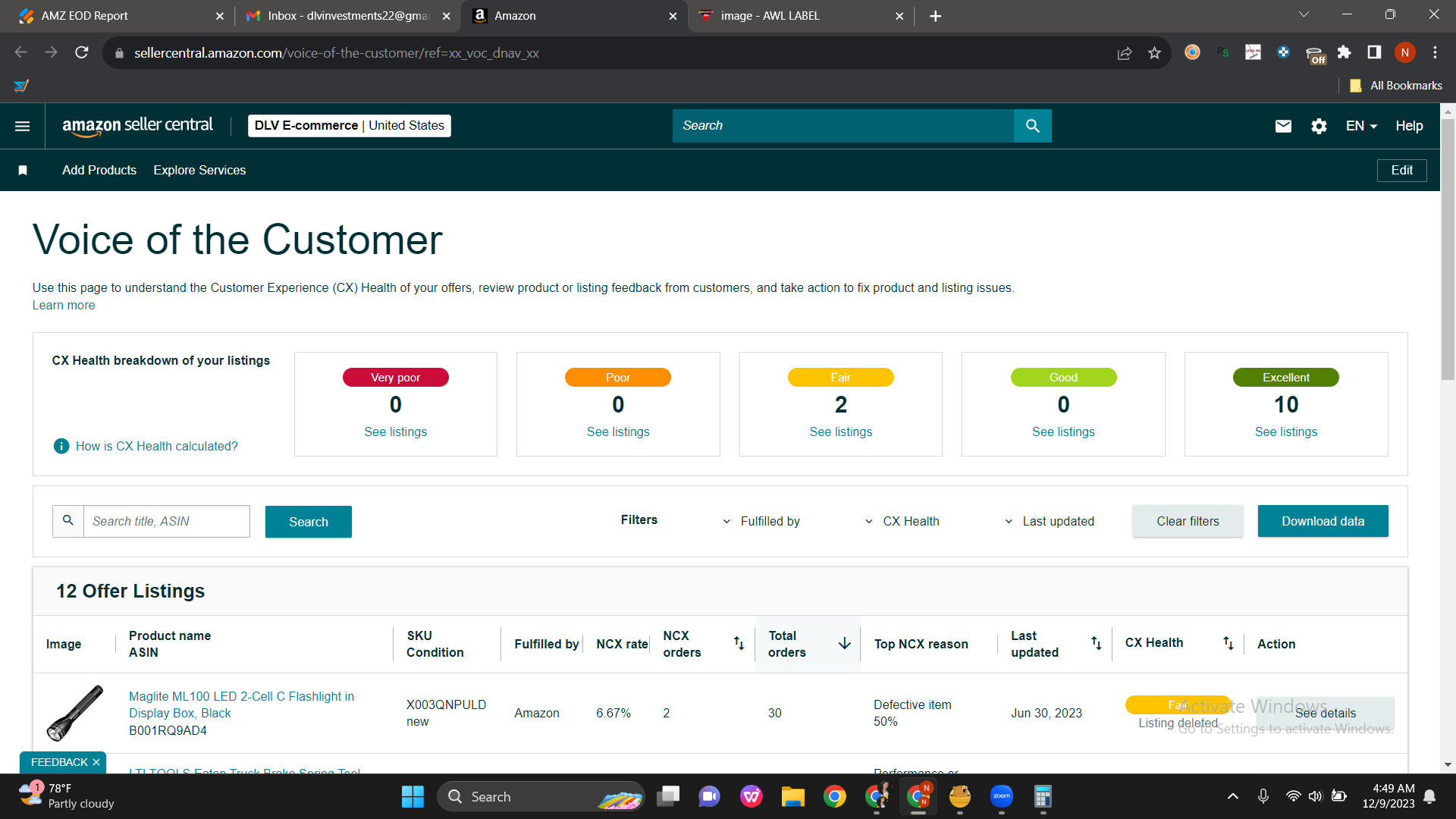Expand the Fulfilled by filter

[x=761, y=521]
